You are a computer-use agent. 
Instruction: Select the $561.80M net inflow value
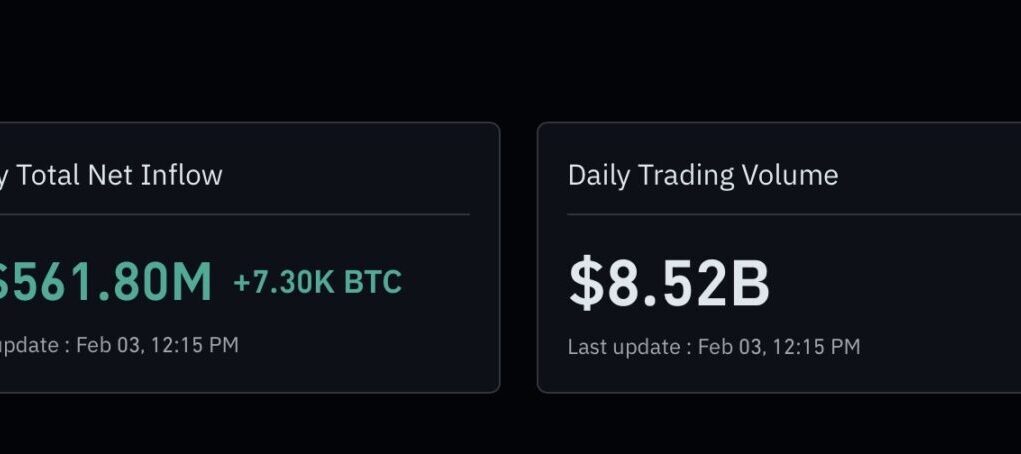[x=105, y=282]
